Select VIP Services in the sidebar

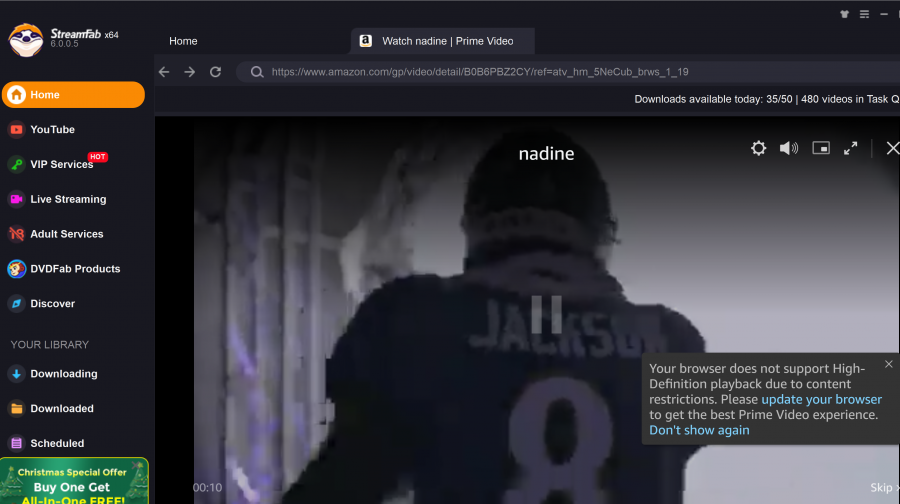point(61,164)
